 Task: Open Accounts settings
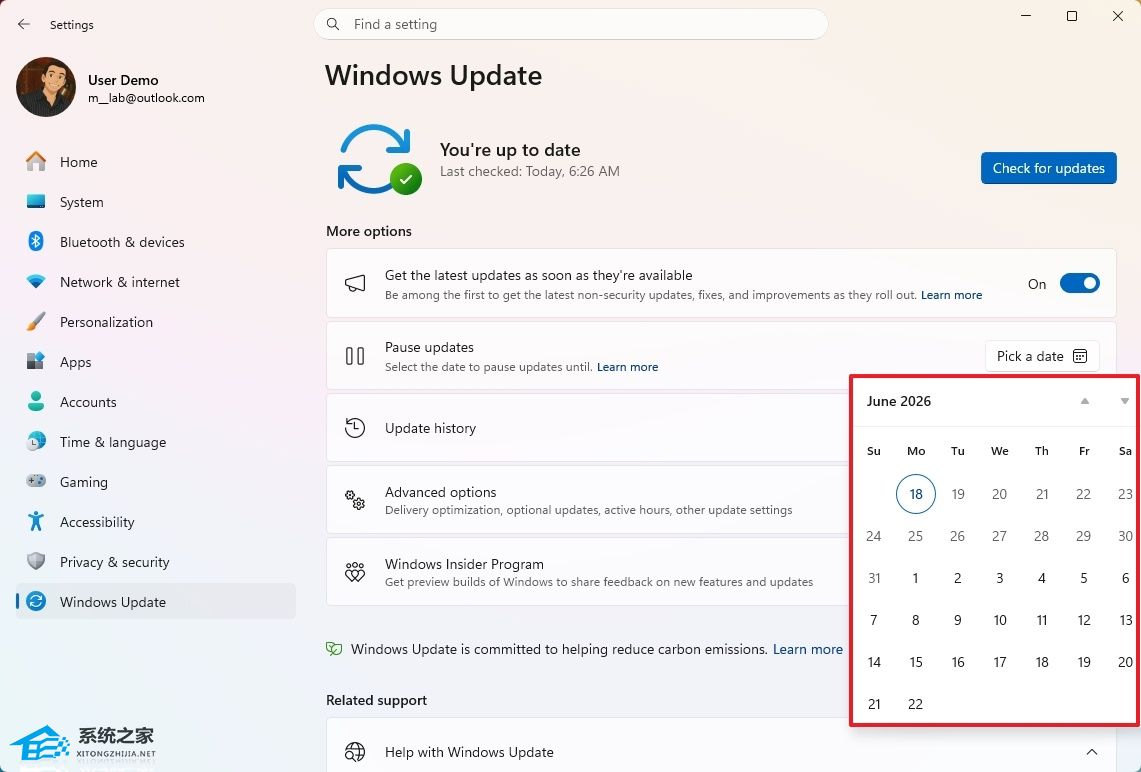(x=156, y=402)
